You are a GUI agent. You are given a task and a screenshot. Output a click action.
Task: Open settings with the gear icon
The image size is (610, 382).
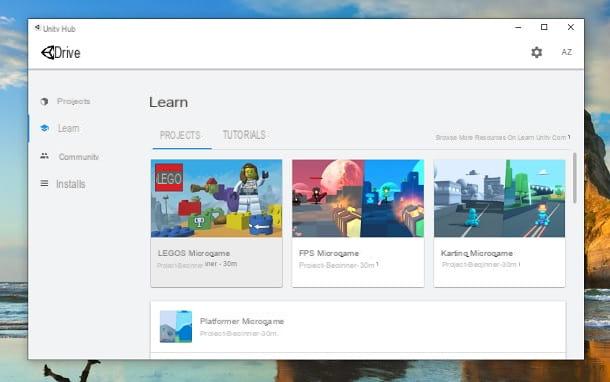(x=536, y=52)
